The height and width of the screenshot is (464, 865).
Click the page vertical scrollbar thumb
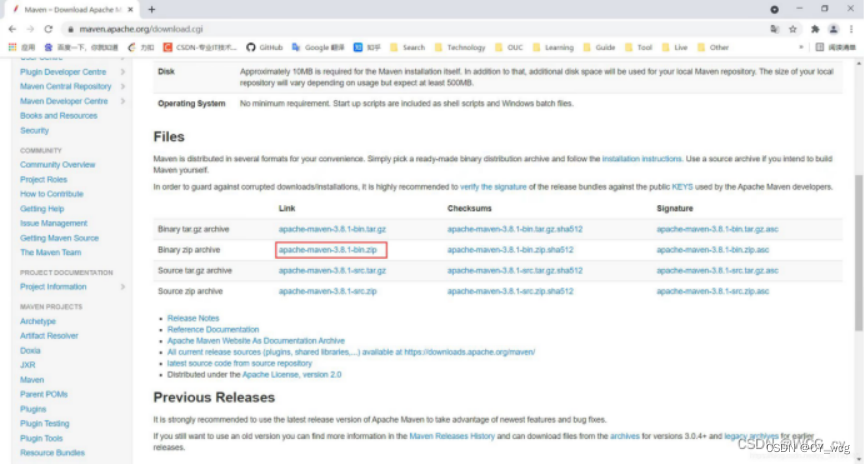(x=859, y=253)
